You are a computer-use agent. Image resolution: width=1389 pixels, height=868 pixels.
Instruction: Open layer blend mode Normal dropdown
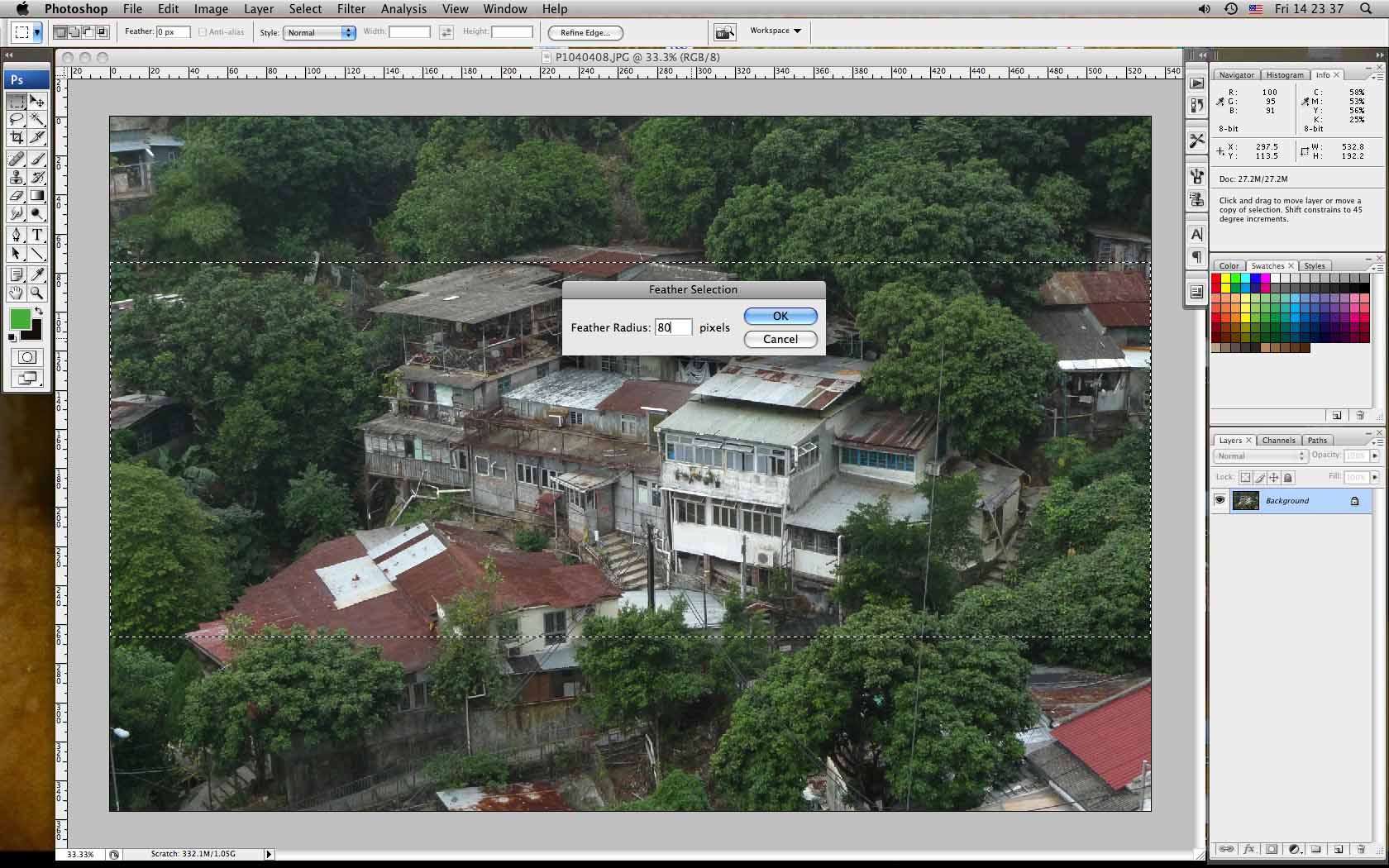(x=1260, y=455)
